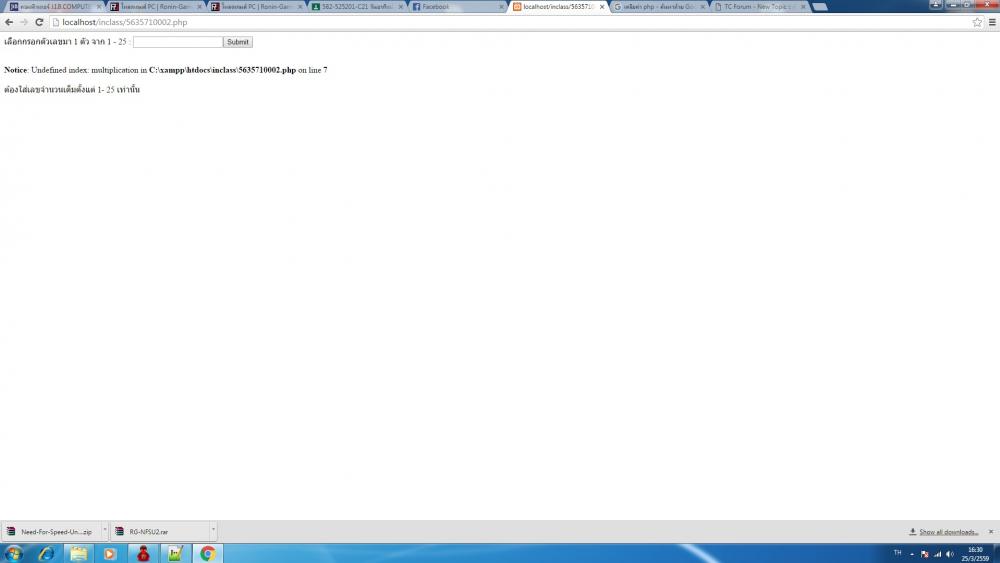Screen dimensions: 1000x563
Task: Close the downloads bar
Action: (991, 532)
